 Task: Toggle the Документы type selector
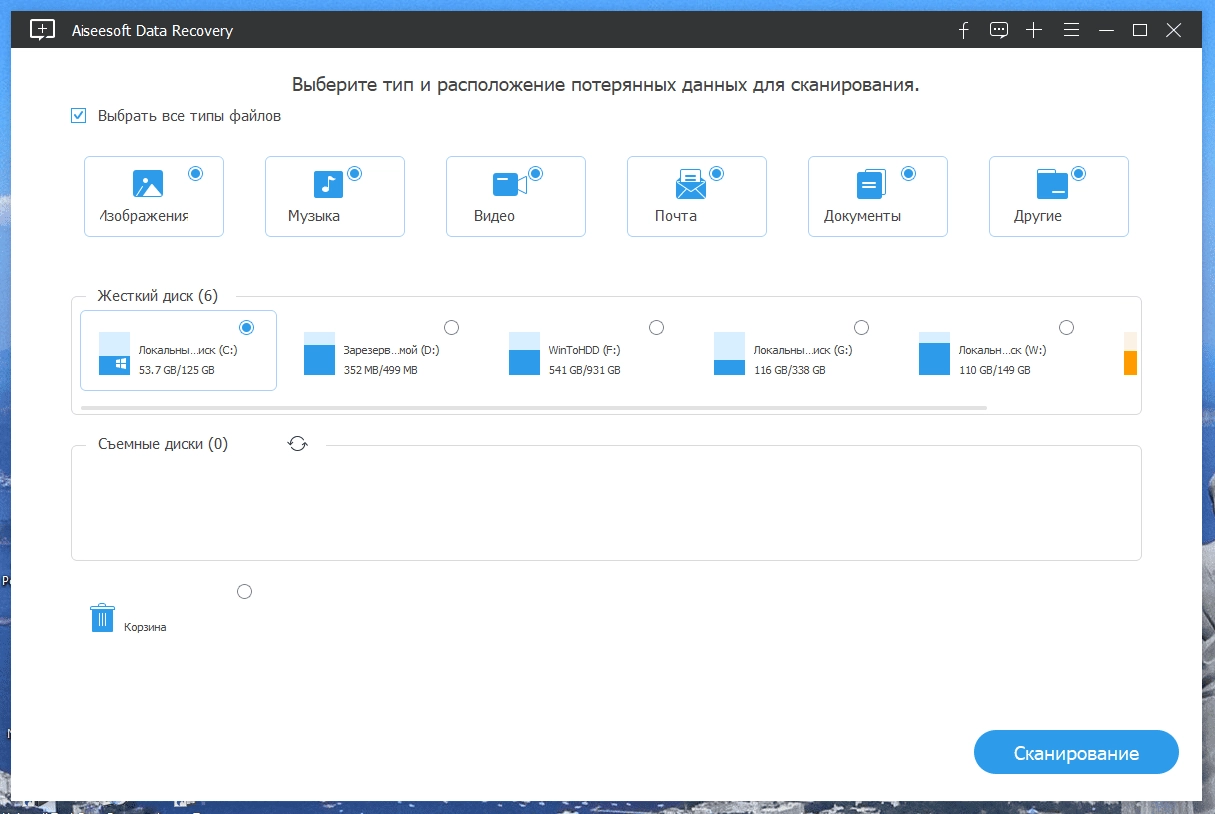908,173
